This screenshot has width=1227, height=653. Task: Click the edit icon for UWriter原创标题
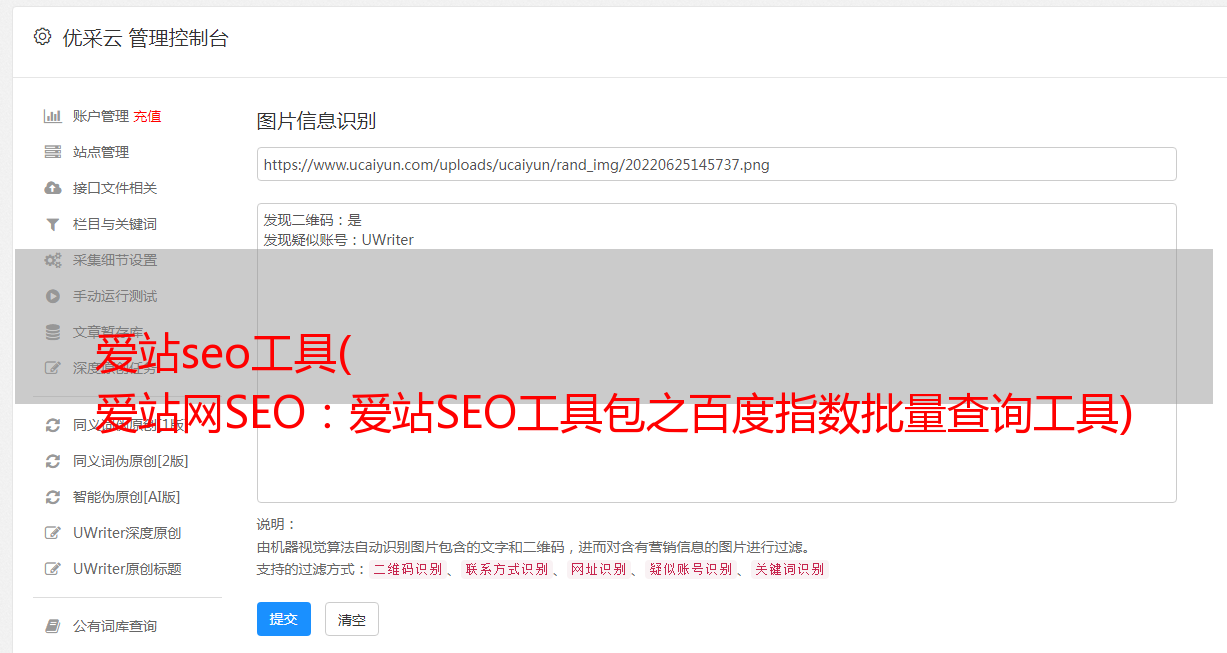[x=53, y=569]
